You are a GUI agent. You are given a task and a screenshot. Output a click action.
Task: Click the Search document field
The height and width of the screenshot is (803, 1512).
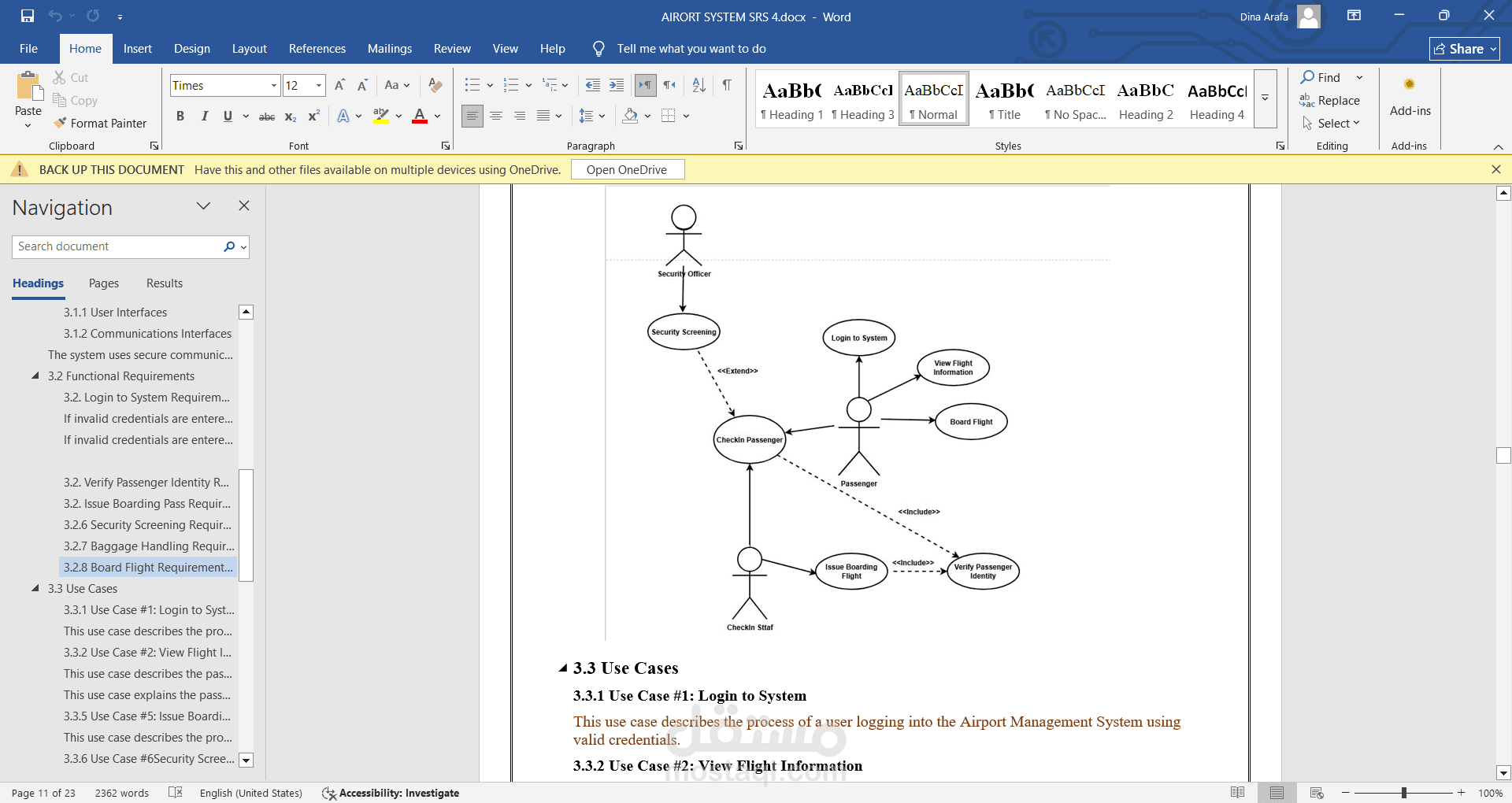118,246
